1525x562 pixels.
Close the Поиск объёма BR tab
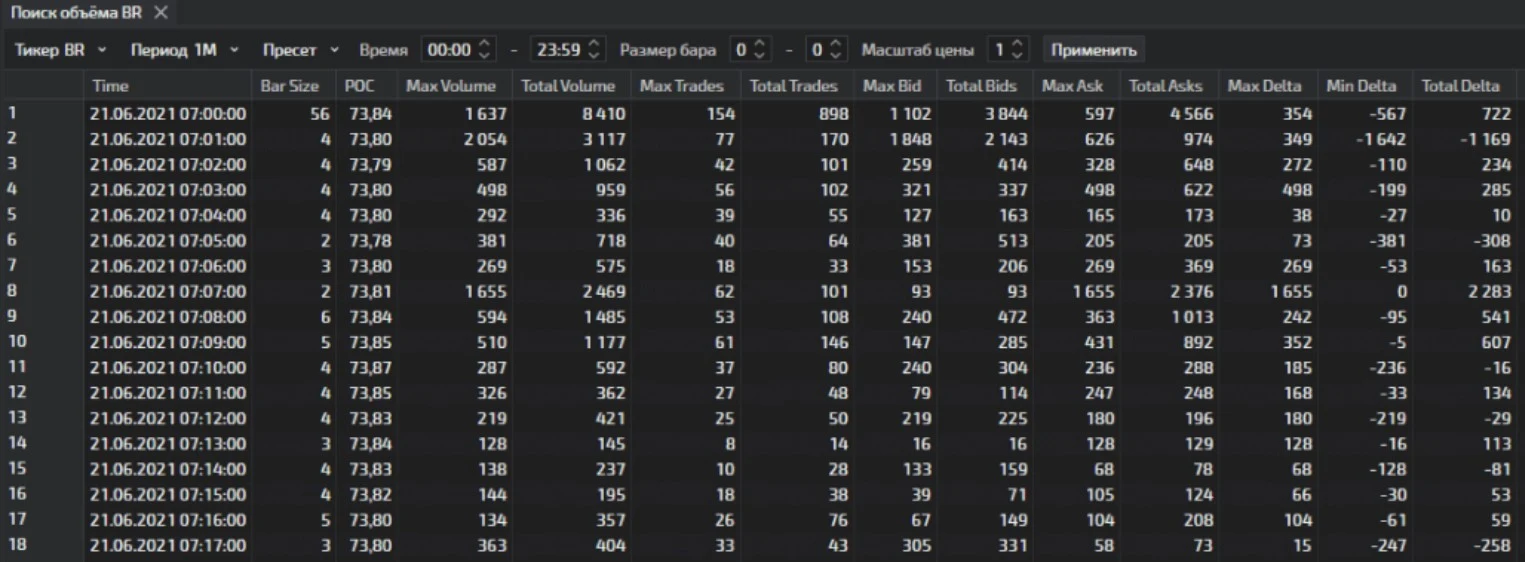[161, 12]
